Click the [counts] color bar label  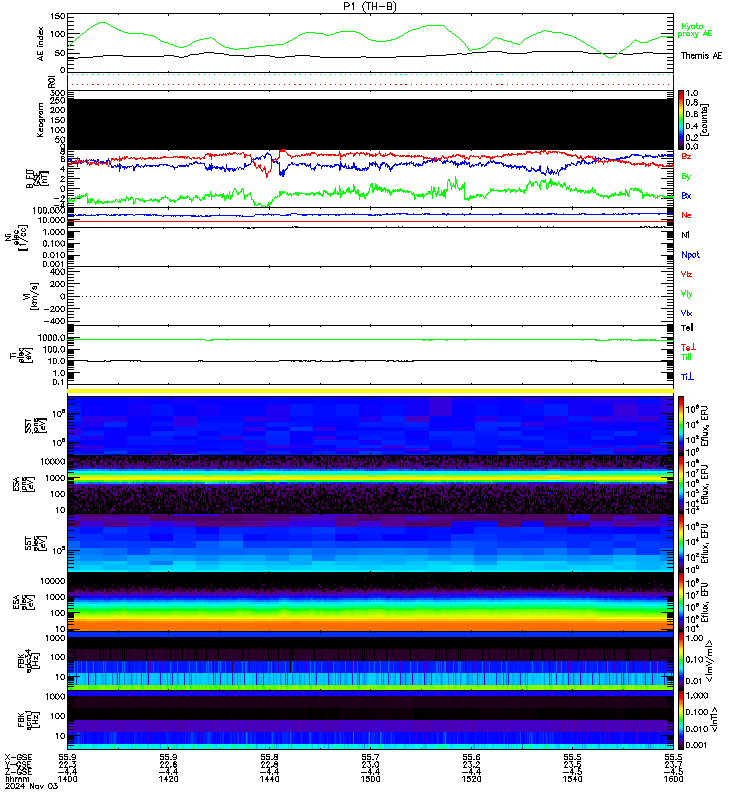click(x=705, y=120)
